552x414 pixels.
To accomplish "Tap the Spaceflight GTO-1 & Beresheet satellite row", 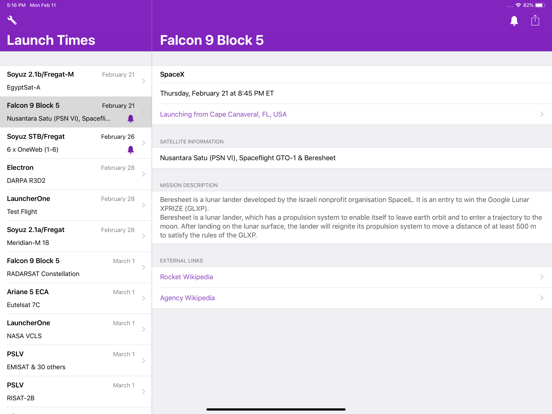I will (352, 158).
